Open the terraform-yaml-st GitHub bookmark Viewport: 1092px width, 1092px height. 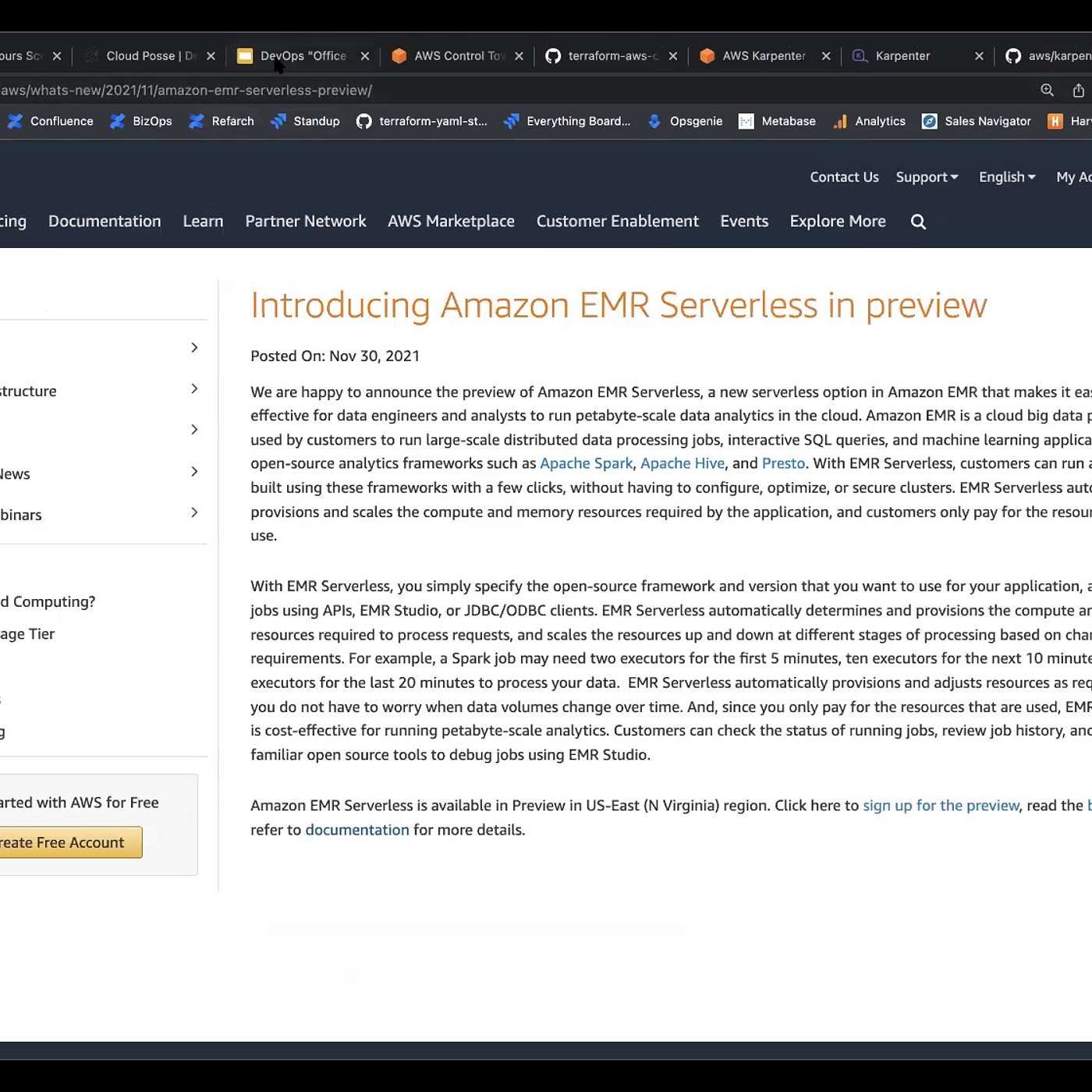(x=422, y=121)
